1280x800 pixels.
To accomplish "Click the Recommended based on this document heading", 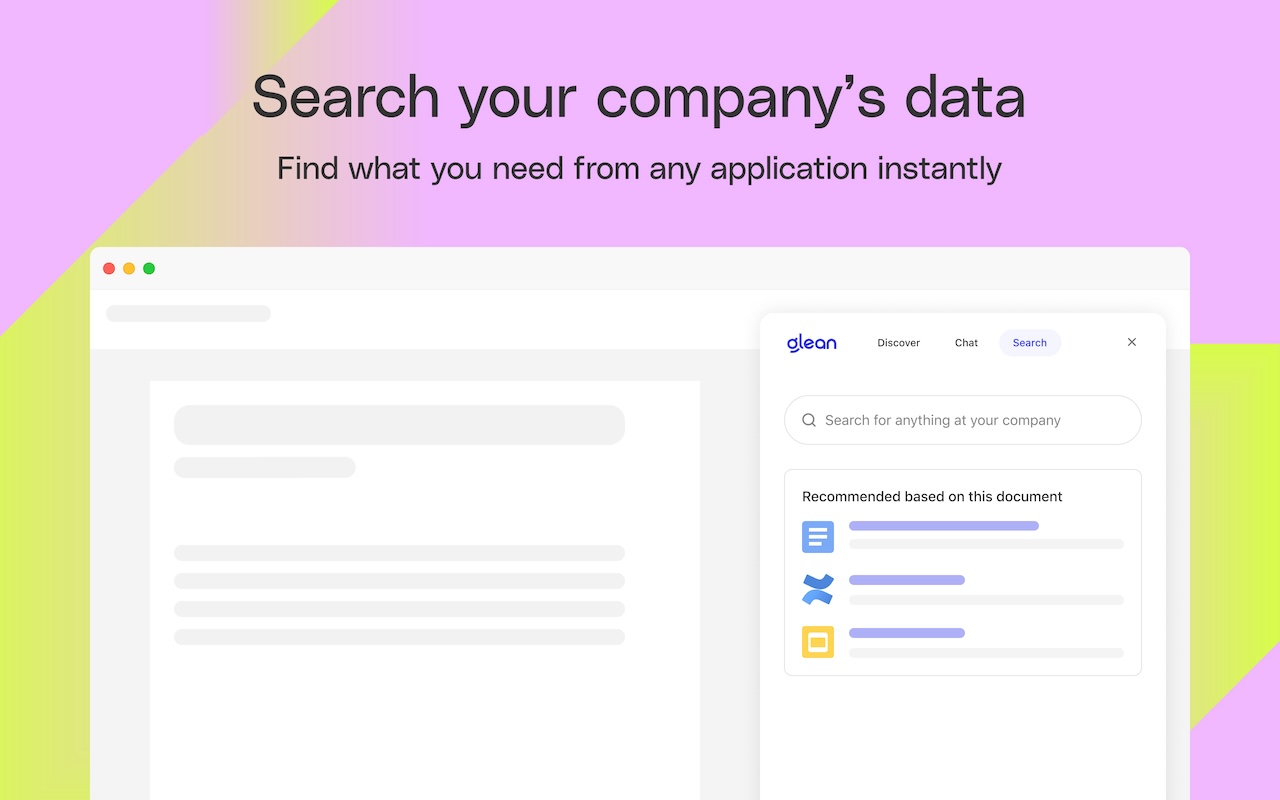I will (932, 496).
